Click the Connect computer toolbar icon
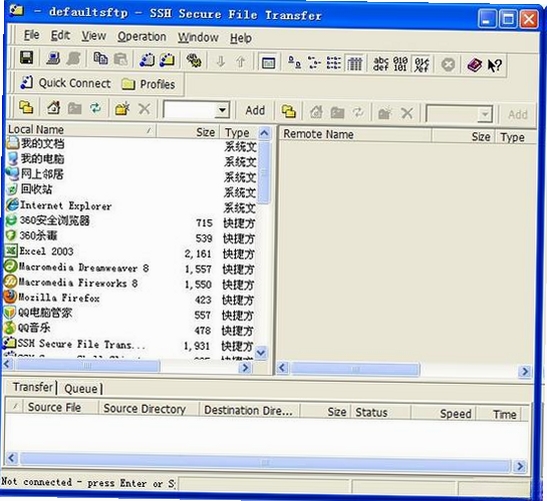 coord(53,59)
